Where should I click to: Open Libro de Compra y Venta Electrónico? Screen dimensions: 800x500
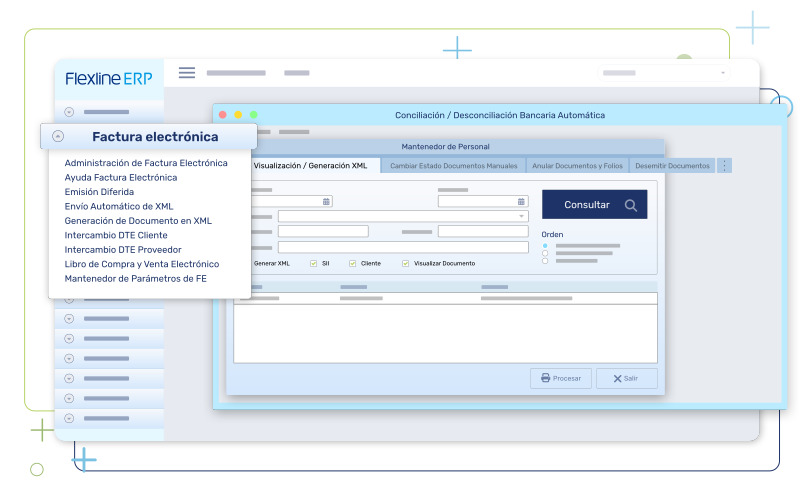point(141,264)
